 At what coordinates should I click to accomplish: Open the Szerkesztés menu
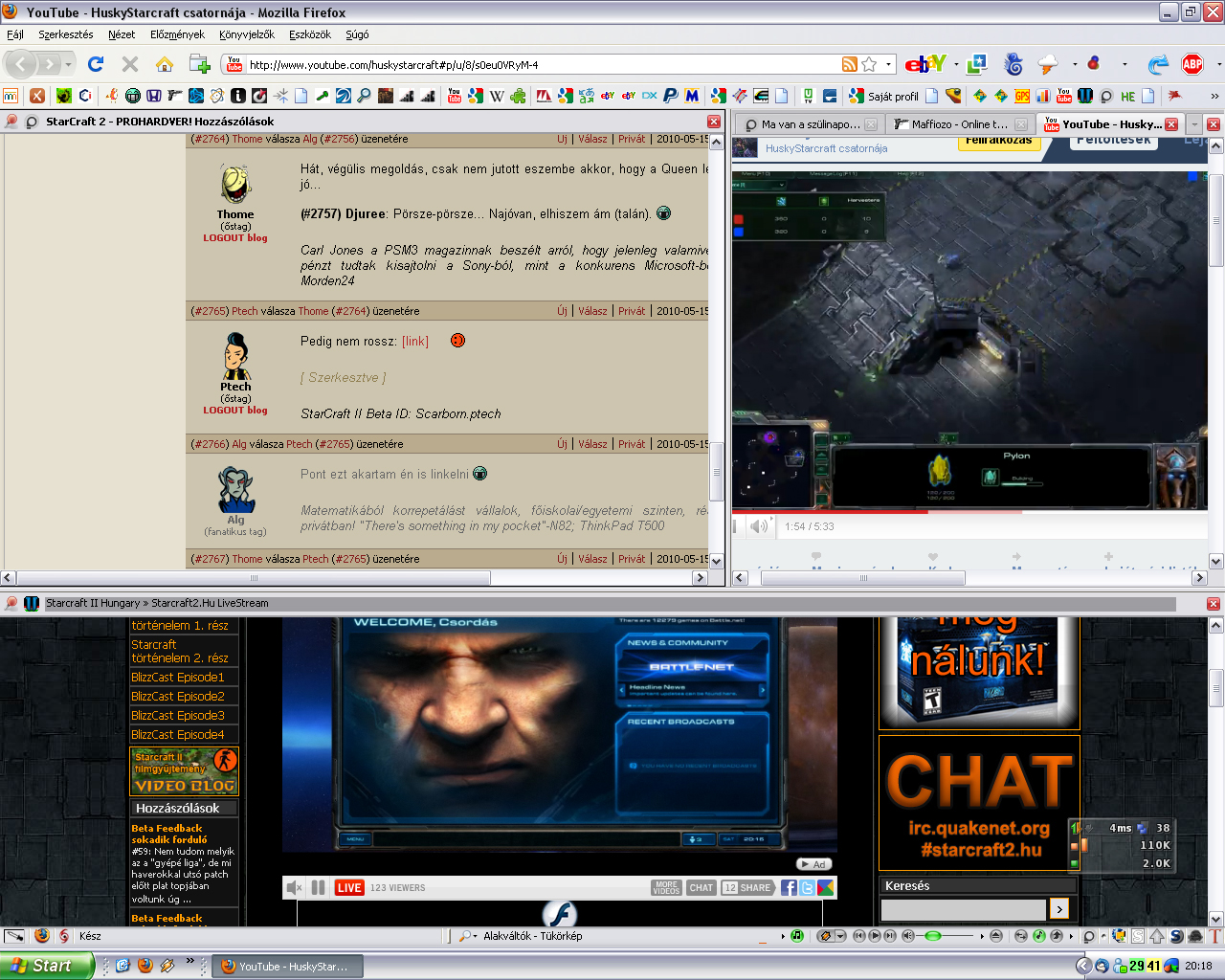(66, 34)
